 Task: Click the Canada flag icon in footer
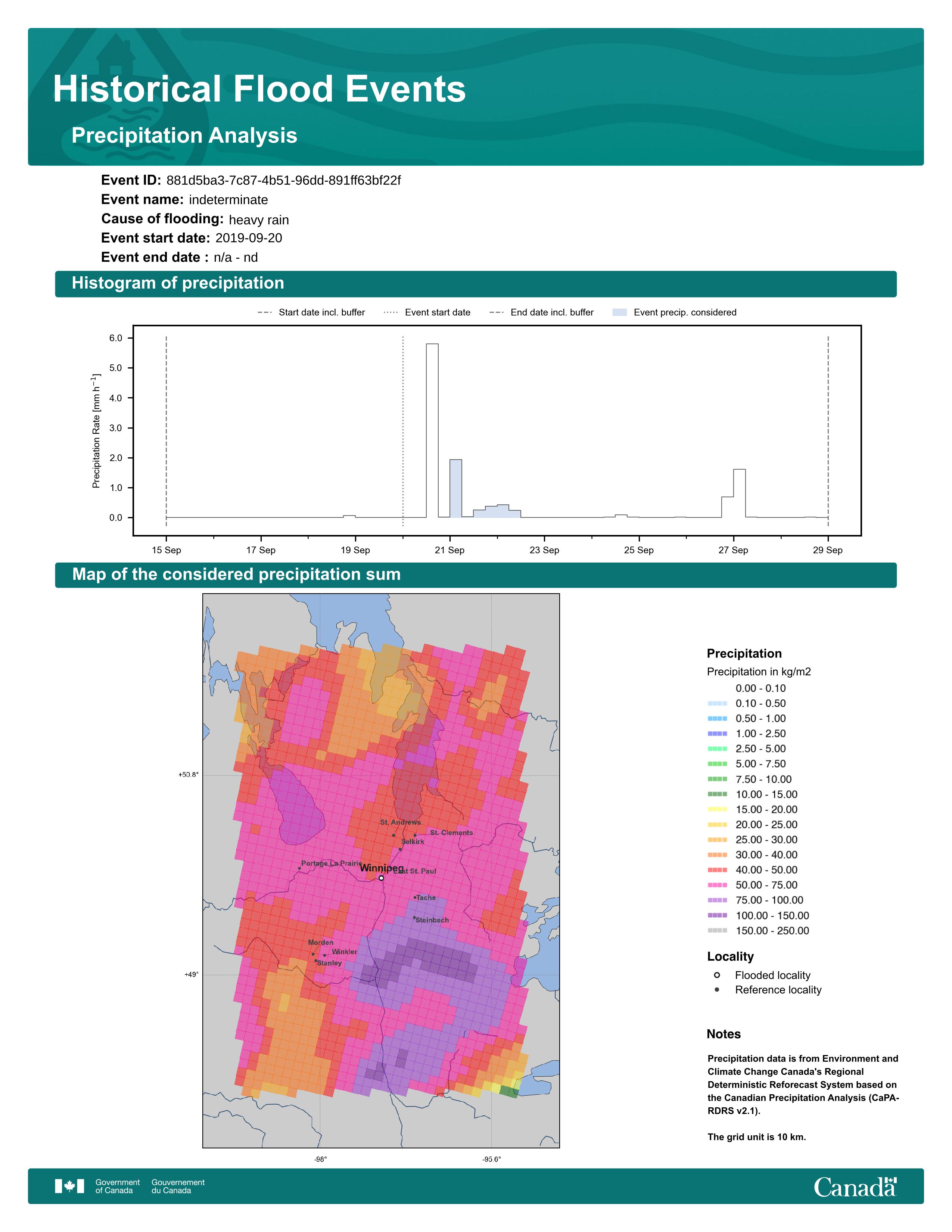coord(69,1186)
